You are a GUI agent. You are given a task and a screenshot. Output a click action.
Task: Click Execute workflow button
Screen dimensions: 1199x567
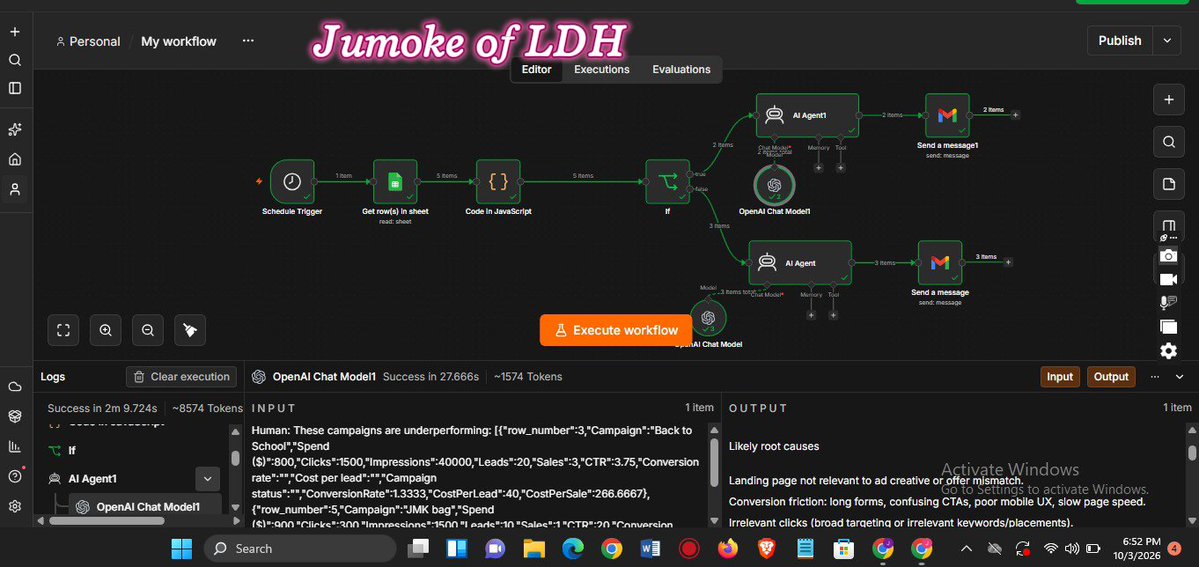click(616, 330)
